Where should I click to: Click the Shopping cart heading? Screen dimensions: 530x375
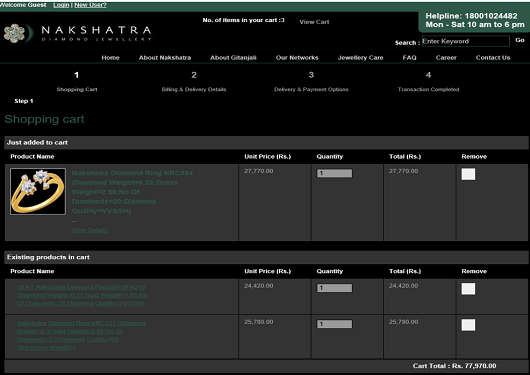coord(44,119)
